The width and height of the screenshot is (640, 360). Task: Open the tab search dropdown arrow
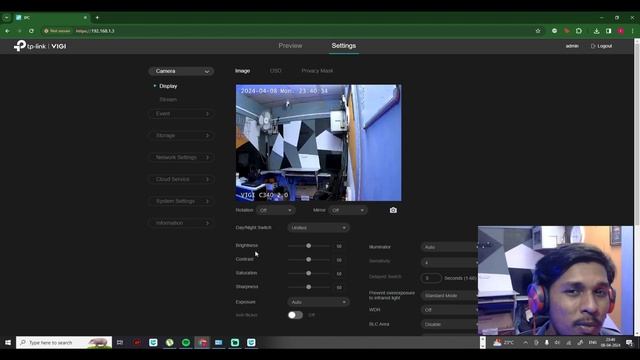tap(7, 18)
